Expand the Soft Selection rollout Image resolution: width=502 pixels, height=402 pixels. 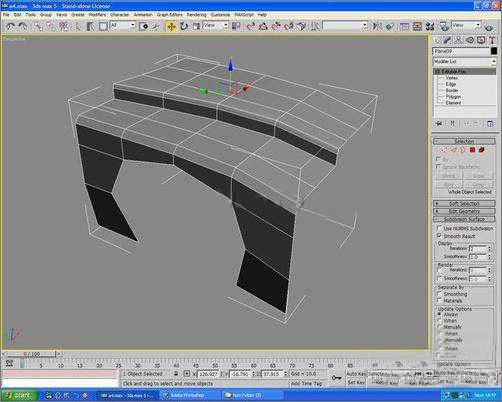coord(464,203)
